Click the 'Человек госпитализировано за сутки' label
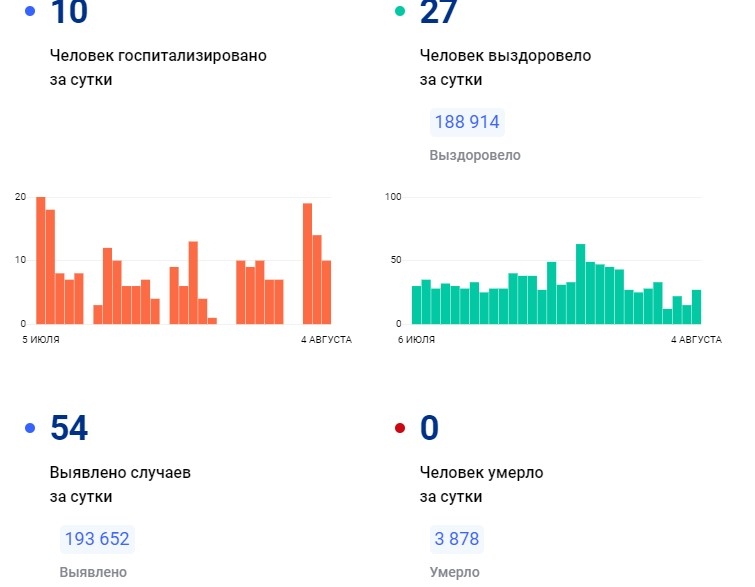Viewport: 755px width, 587px height. tap(158, 67)
